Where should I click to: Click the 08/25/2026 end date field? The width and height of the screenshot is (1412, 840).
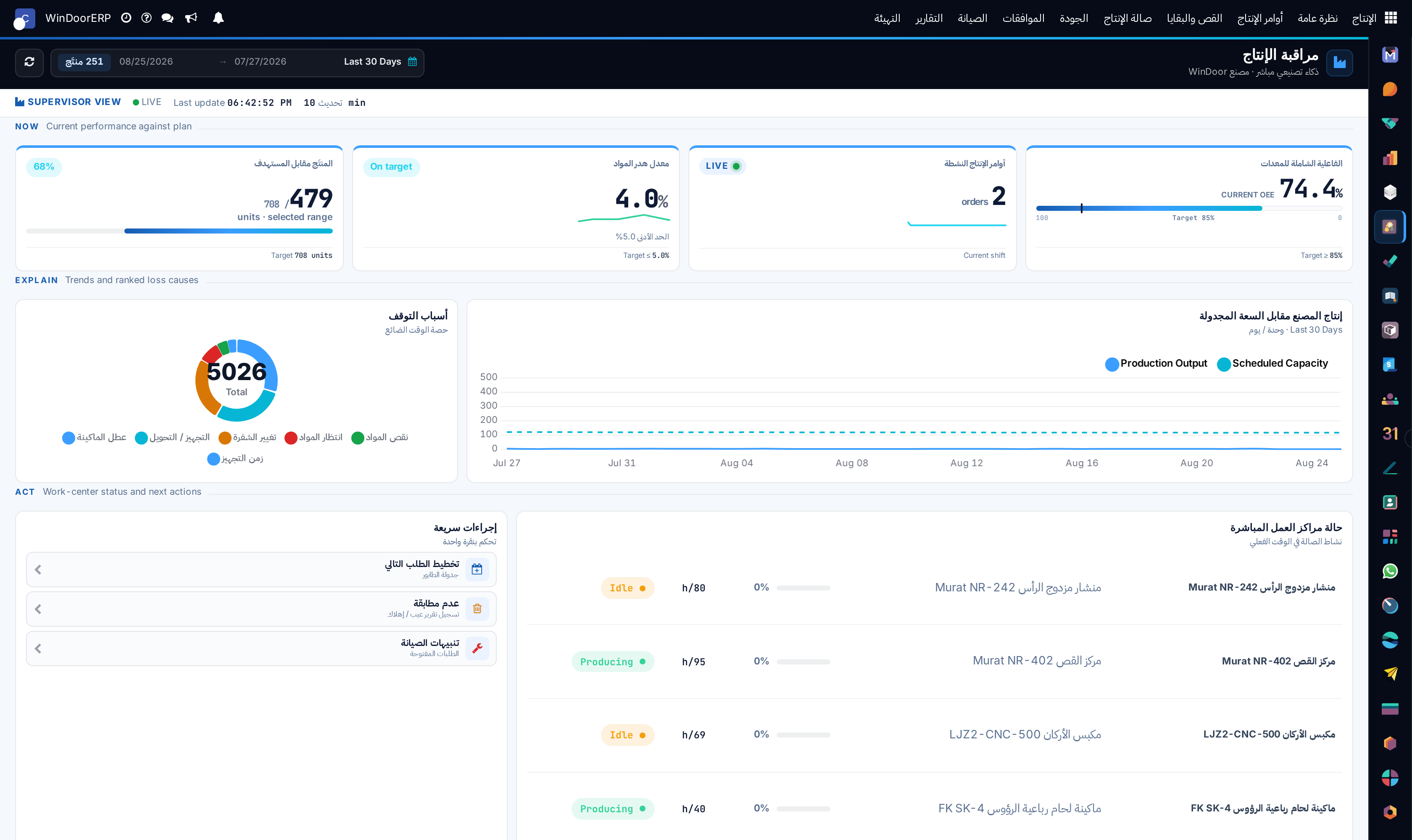[x=146, y=62]
